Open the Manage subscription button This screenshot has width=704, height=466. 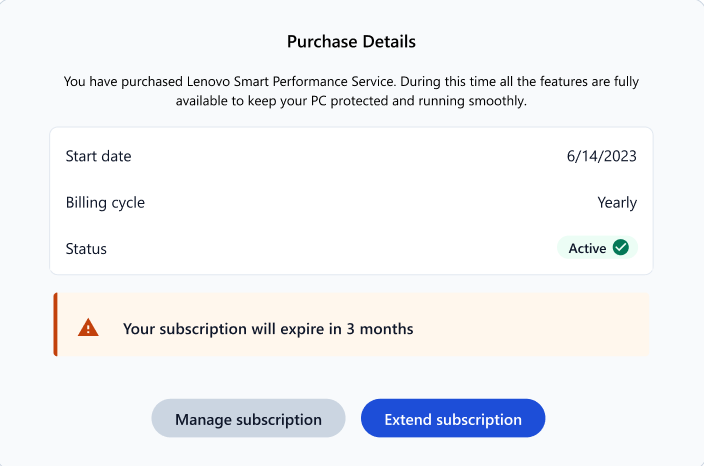click(x=248, y=418)
